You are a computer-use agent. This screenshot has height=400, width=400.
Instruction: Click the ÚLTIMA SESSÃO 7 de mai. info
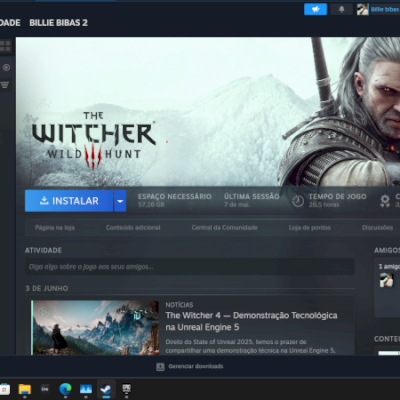[252, 200]
